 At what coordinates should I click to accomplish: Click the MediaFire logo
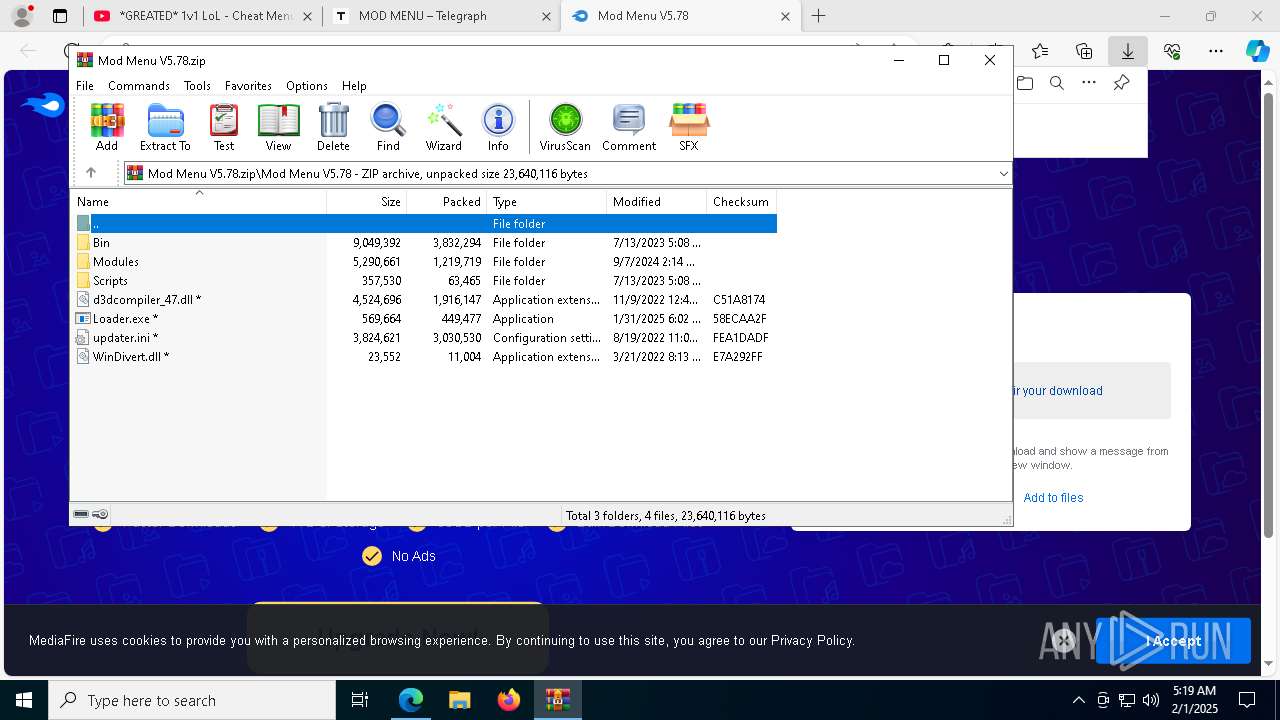click(42, 105)
